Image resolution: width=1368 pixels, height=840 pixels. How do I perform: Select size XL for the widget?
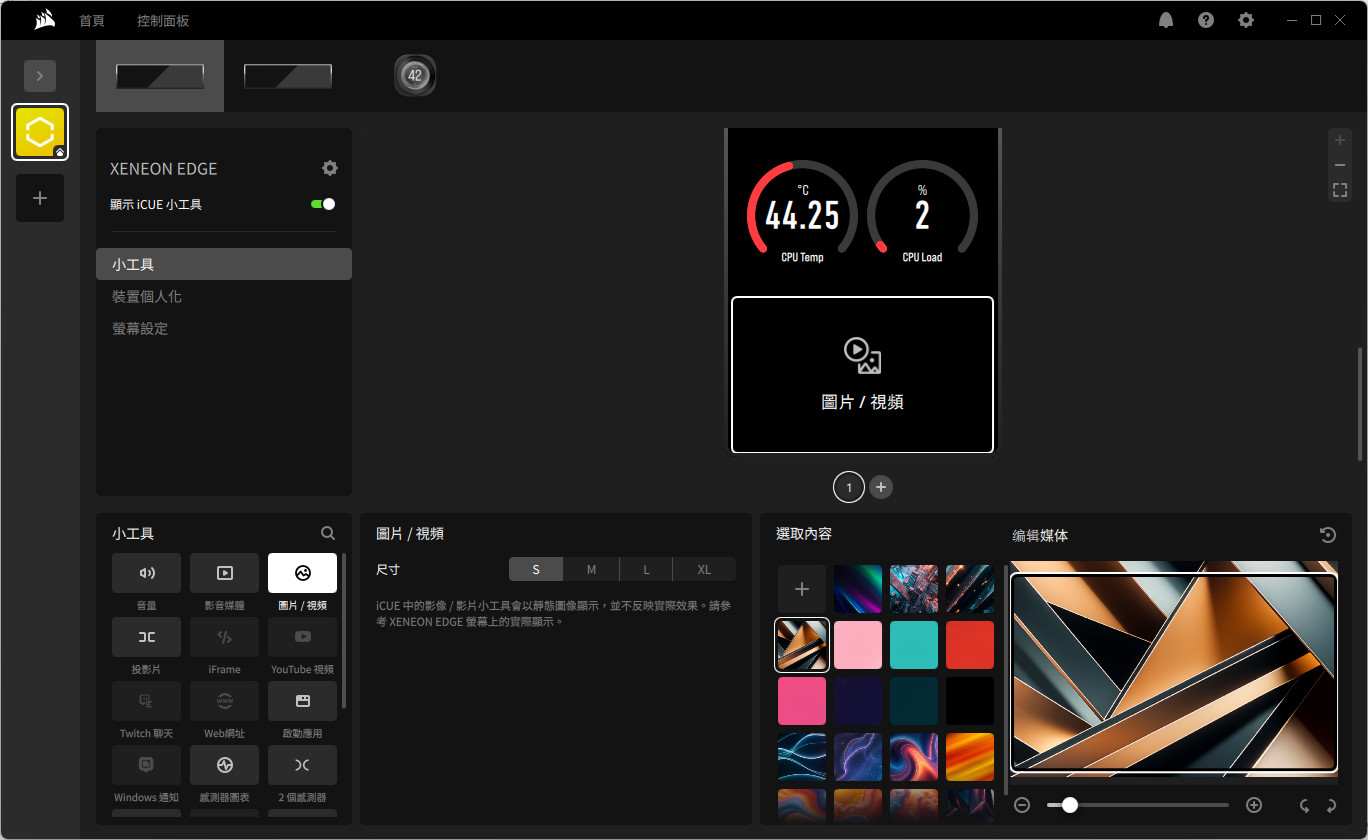tap(704, 570)
